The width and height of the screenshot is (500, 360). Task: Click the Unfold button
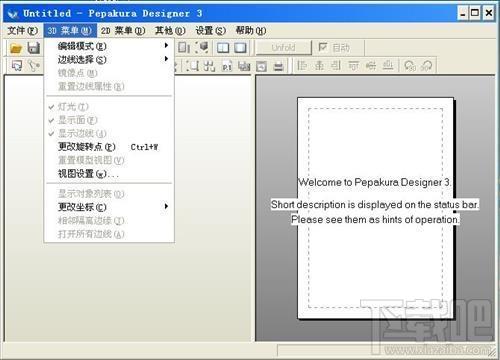pyautogui.click(x=283, y=48)
